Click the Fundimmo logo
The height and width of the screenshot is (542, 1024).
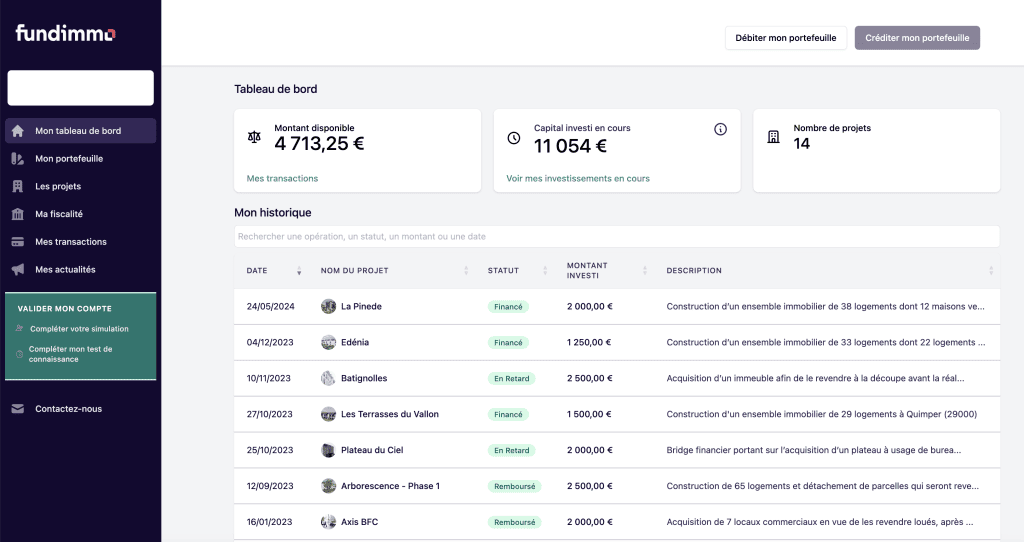(66, 34)
